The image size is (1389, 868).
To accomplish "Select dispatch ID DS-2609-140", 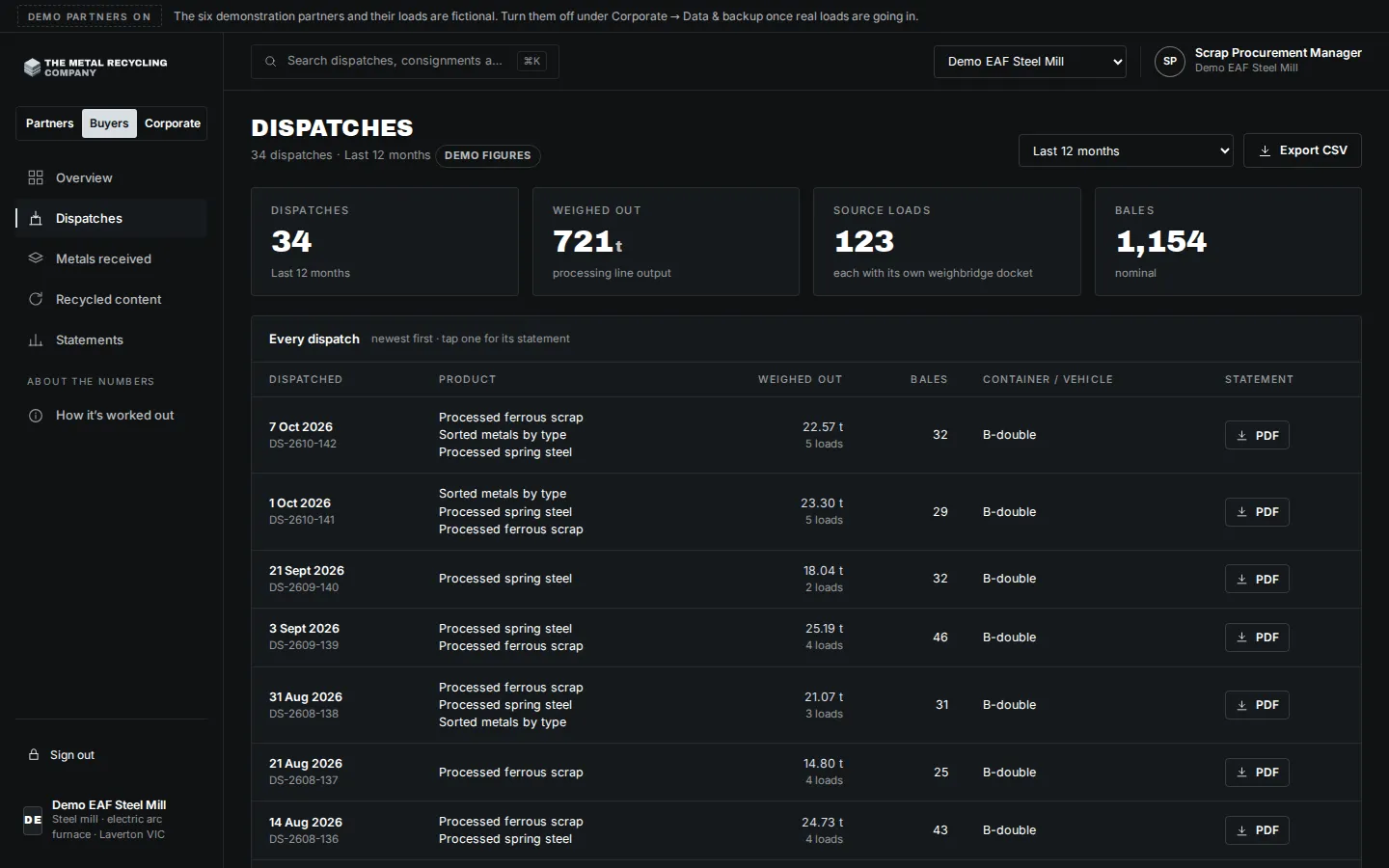I will pyautogui.click(x=304, y=587).
